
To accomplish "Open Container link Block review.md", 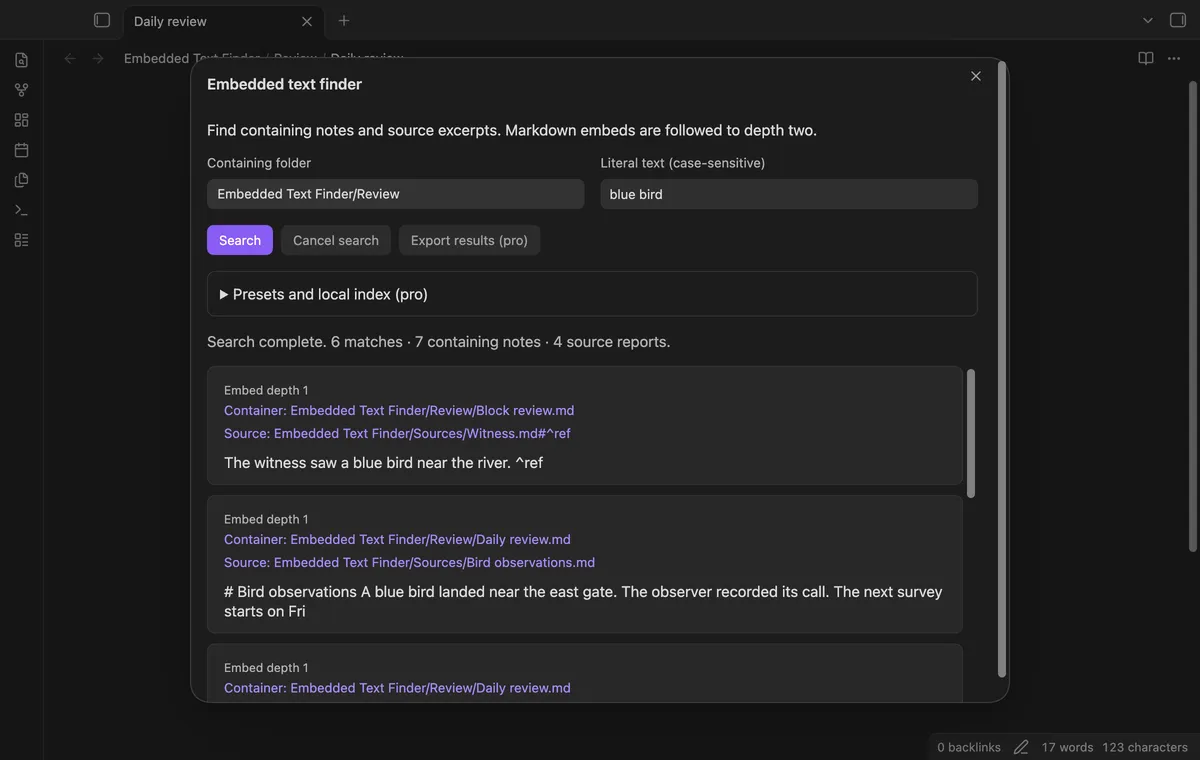I will [x=399, y=410].
